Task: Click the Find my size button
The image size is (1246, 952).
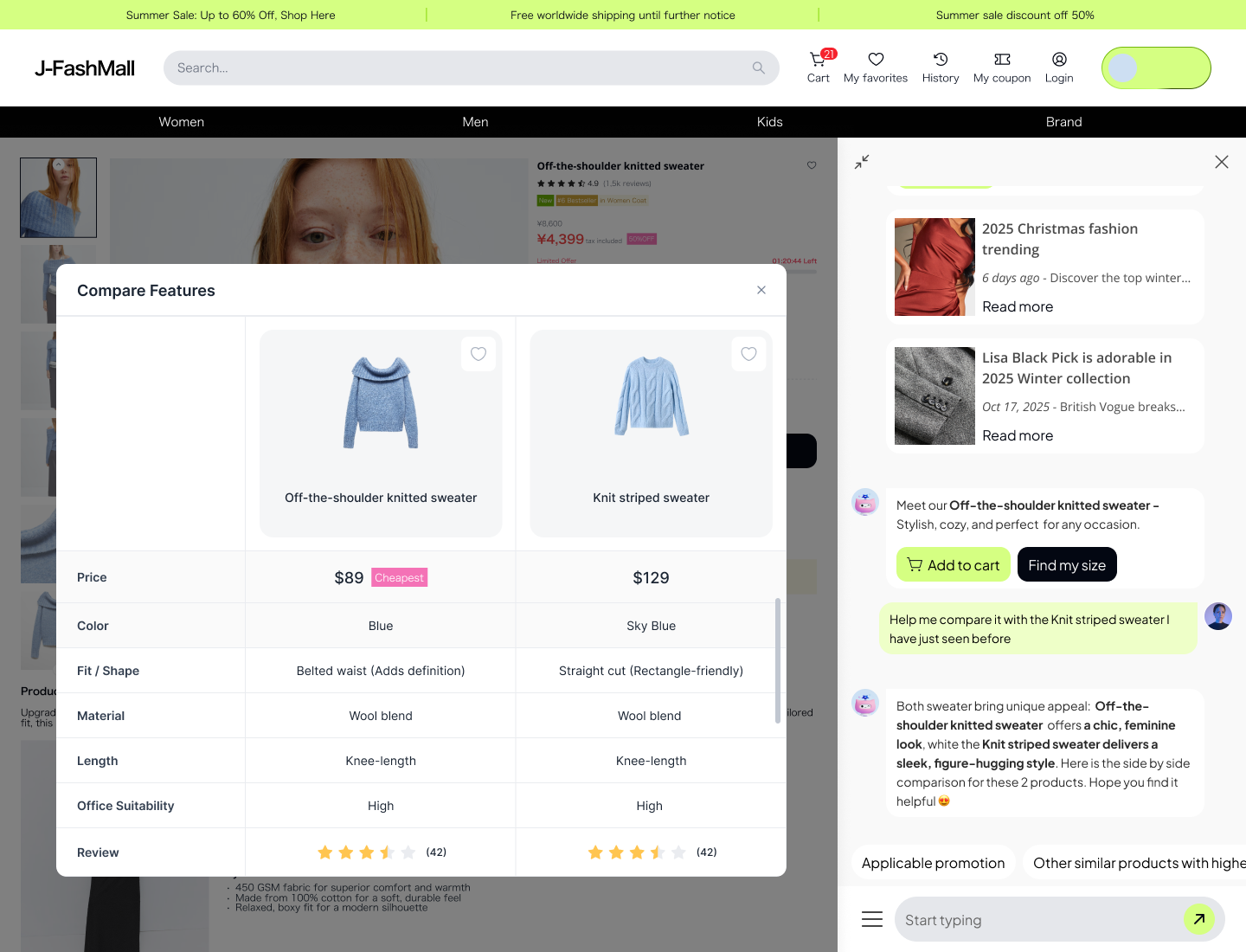Action: pos(1067,565)
